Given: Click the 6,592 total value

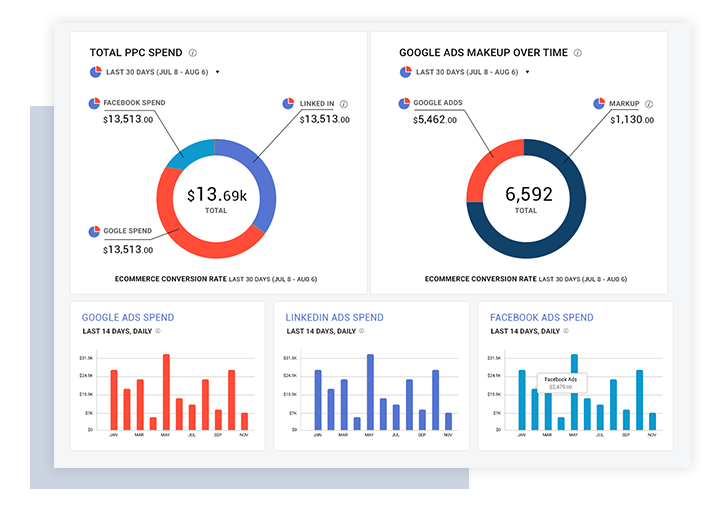Looking at the screenshot, I should [528, 195].
